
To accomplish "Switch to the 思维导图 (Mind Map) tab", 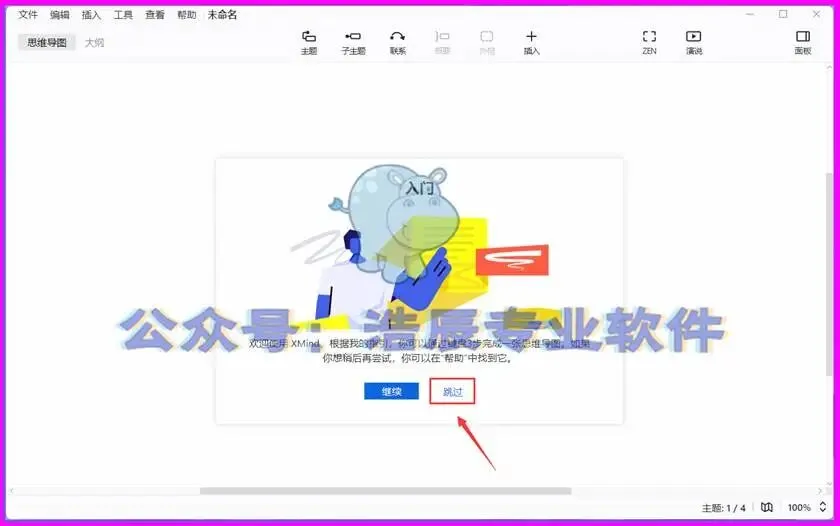I will click(x=47, y=42).
